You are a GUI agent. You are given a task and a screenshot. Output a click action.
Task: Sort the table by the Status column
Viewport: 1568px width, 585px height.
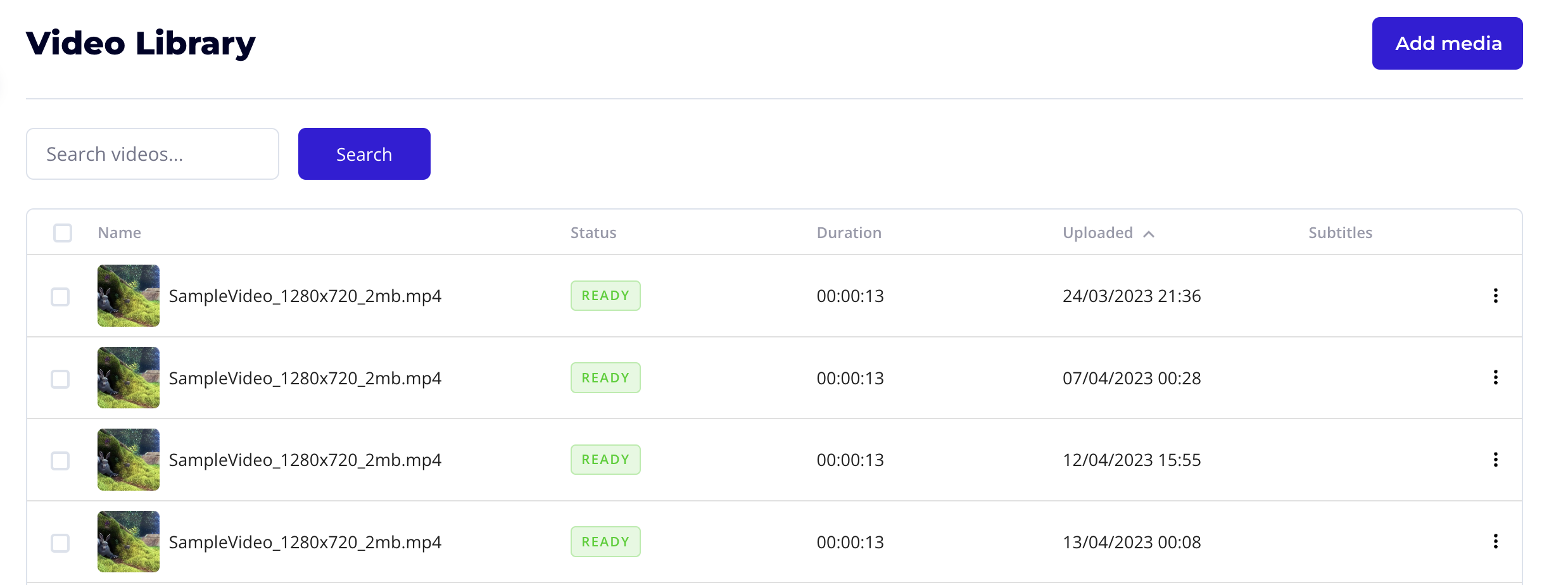(593, 233)
